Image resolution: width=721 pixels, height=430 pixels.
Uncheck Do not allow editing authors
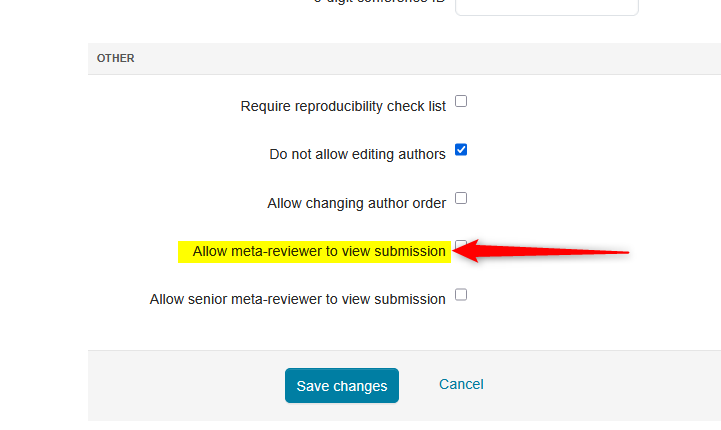461,150
